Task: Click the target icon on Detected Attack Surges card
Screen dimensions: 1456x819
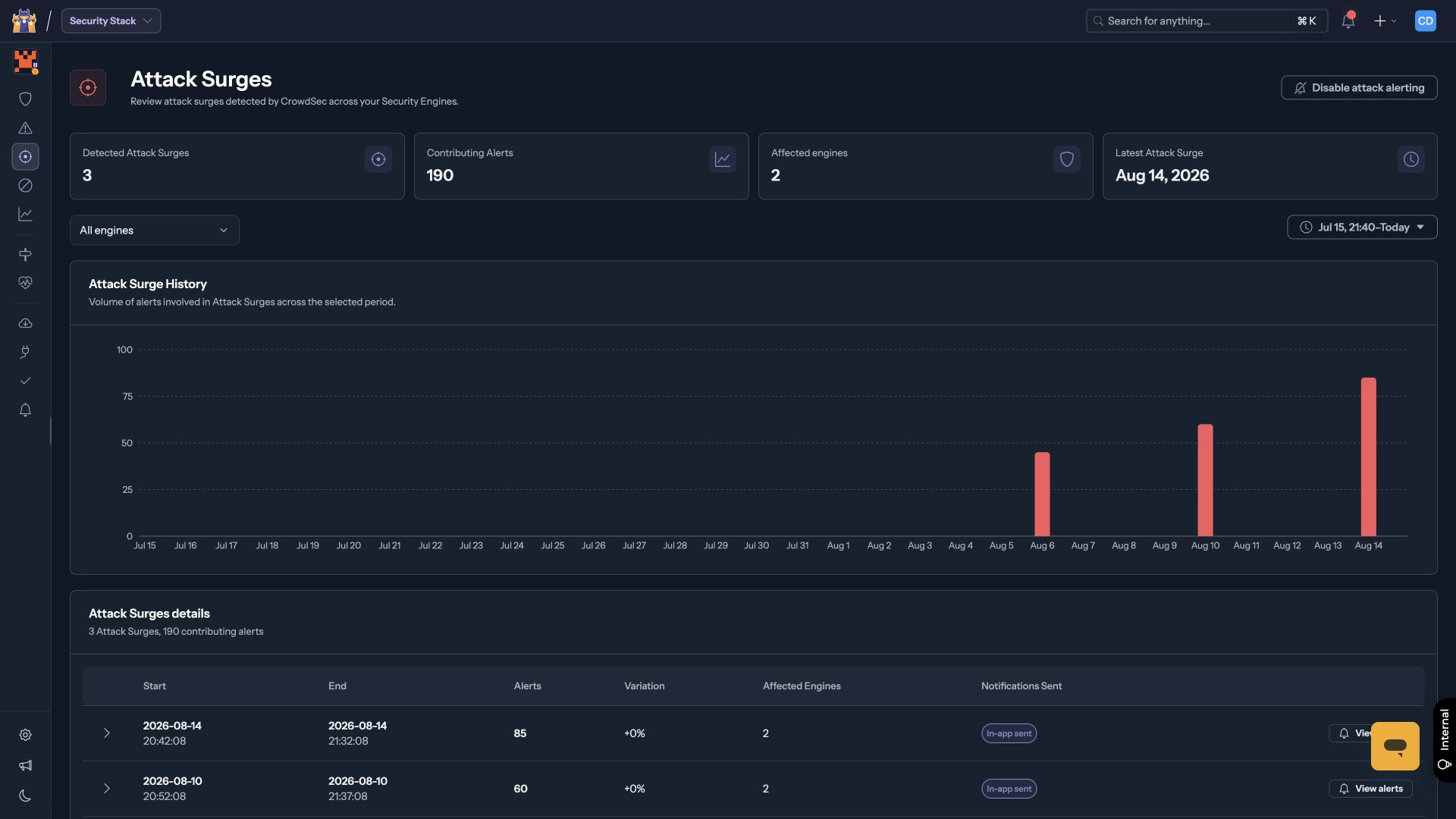Action: pos(378,159)
